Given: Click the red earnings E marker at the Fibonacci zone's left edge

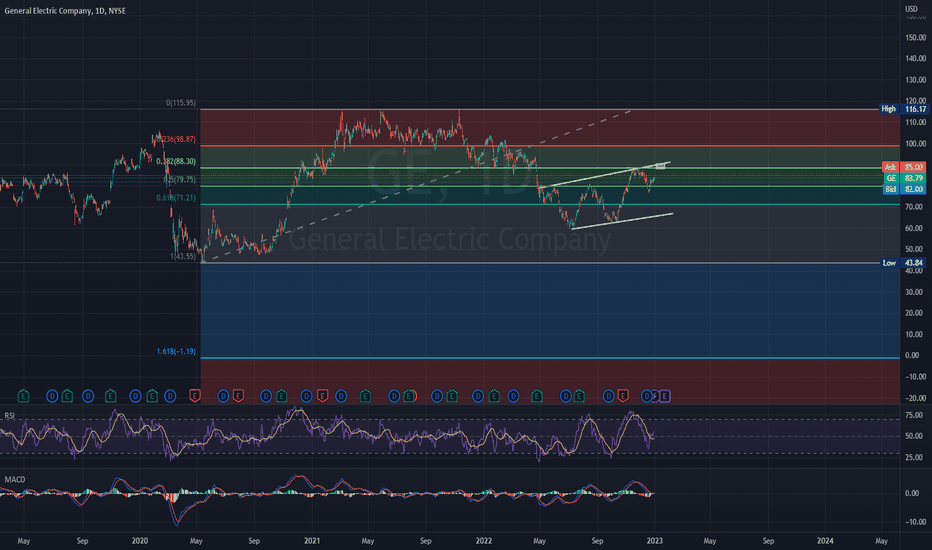Looking at the screenshot, I should point(194,396).
